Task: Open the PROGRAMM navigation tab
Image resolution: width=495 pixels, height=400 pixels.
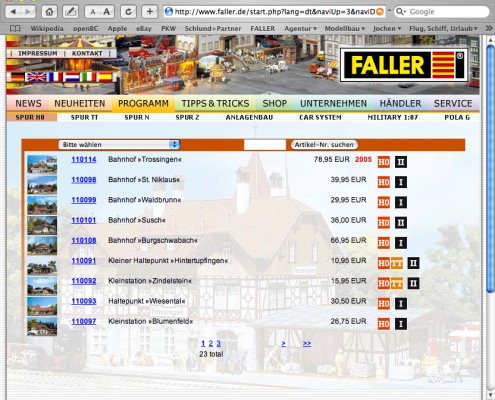Action: (x=143, y=104)
